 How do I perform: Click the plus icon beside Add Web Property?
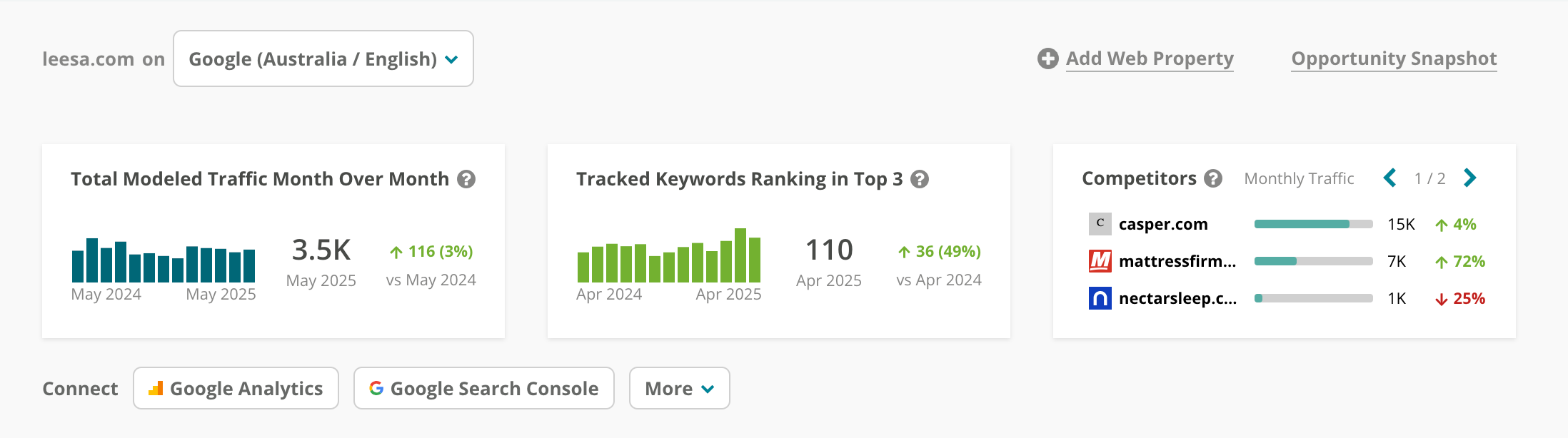(1047, 58)
